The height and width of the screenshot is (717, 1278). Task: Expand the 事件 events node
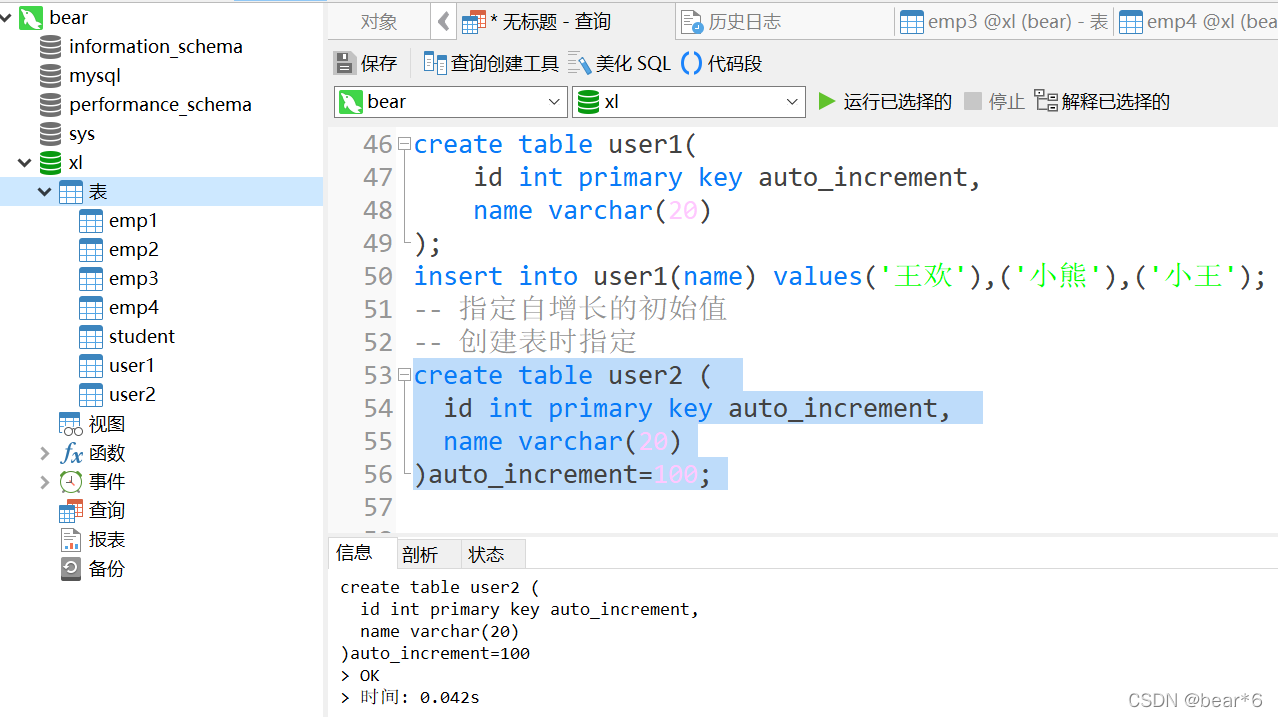44,482
